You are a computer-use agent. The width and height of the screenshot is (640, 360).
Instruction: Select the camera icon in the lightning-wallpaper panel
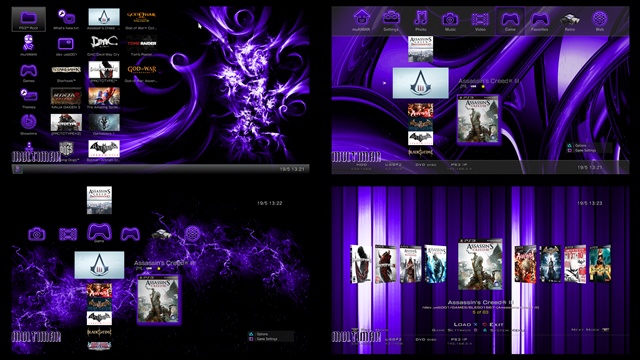click(x=36, y=234)
